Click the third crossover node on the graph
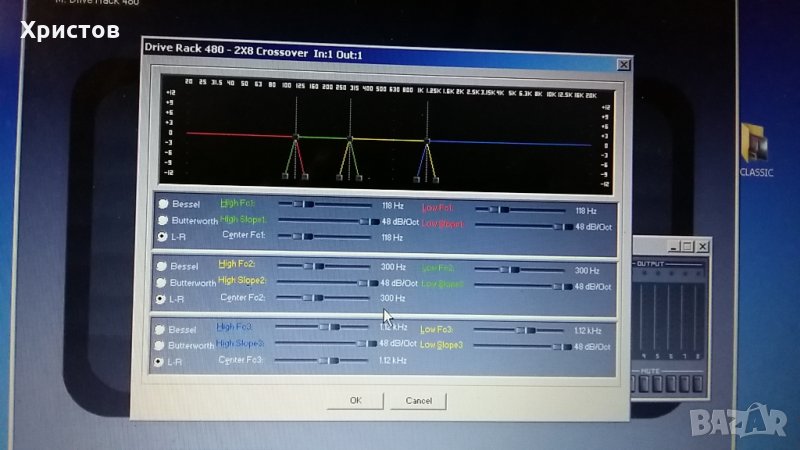 [427, 140]
